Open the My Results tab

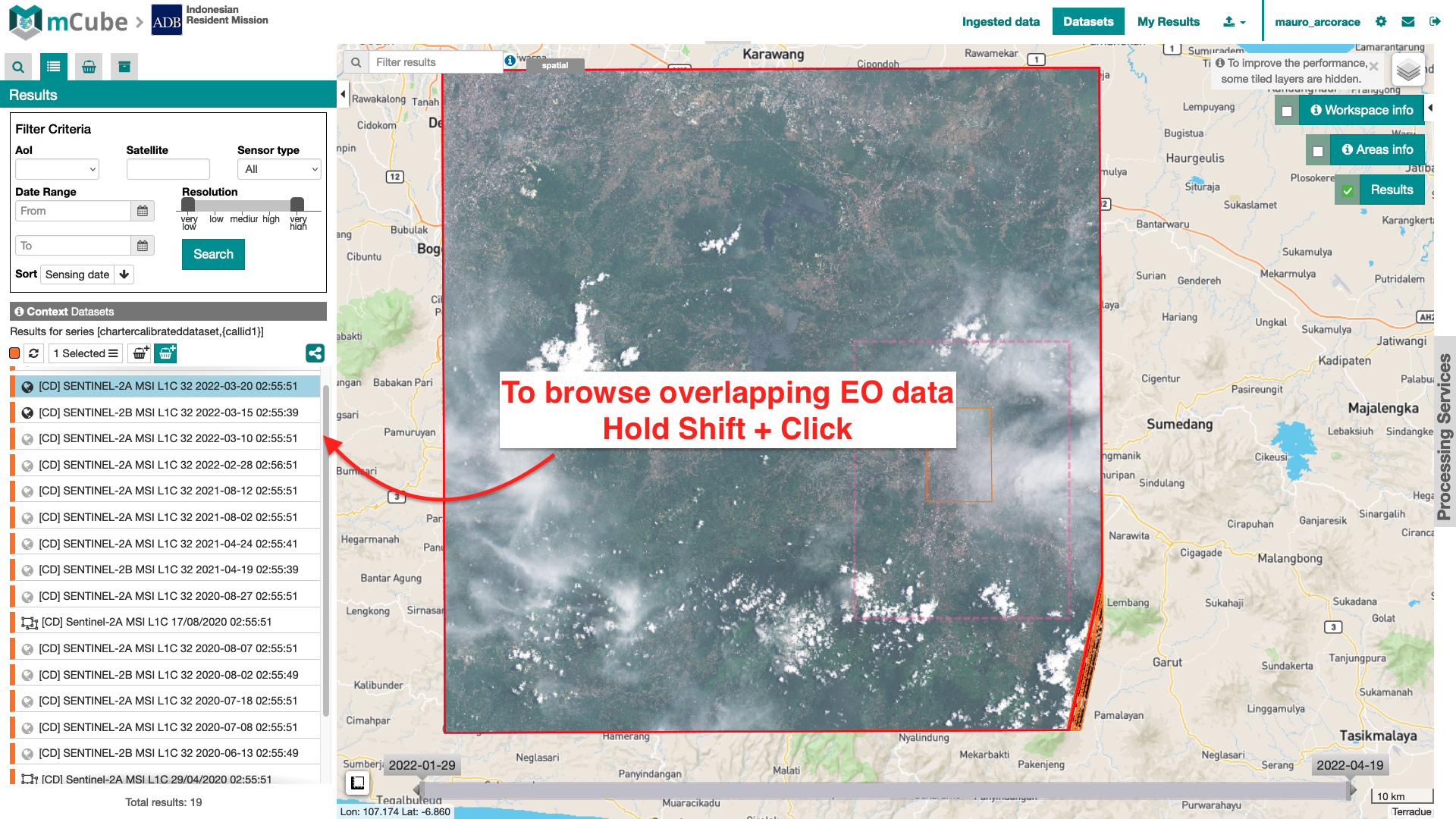1168,22
